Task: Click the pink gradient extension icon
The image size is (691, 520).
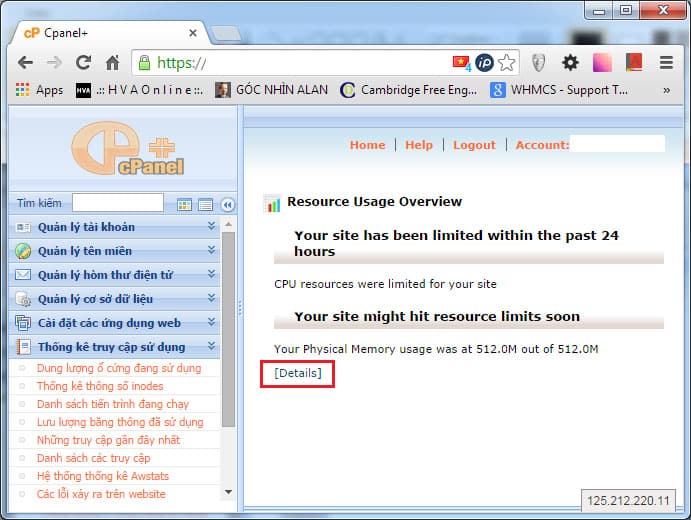Action: (602, 63)
